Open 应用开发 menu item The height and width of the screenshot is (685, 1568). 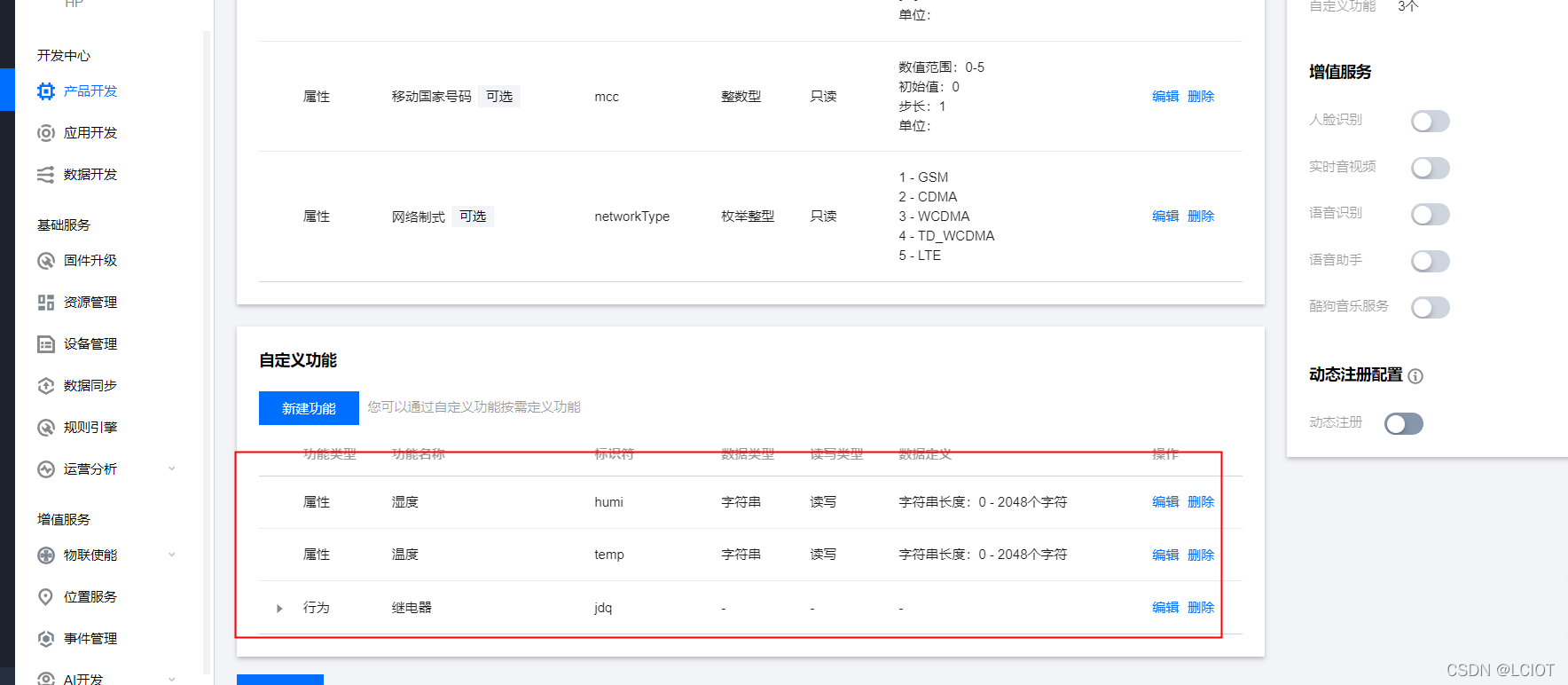(x=90, y=133)
